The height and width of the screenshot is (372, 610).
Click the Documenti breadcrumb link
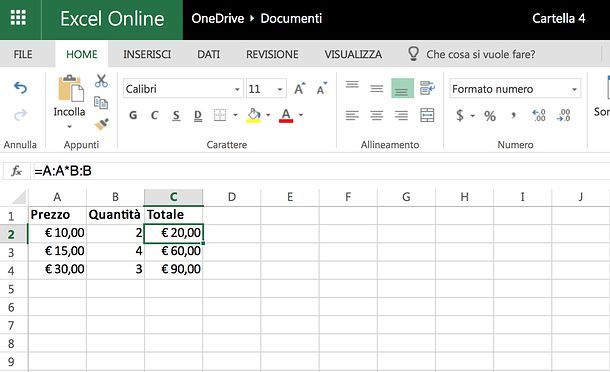point(291,18)
